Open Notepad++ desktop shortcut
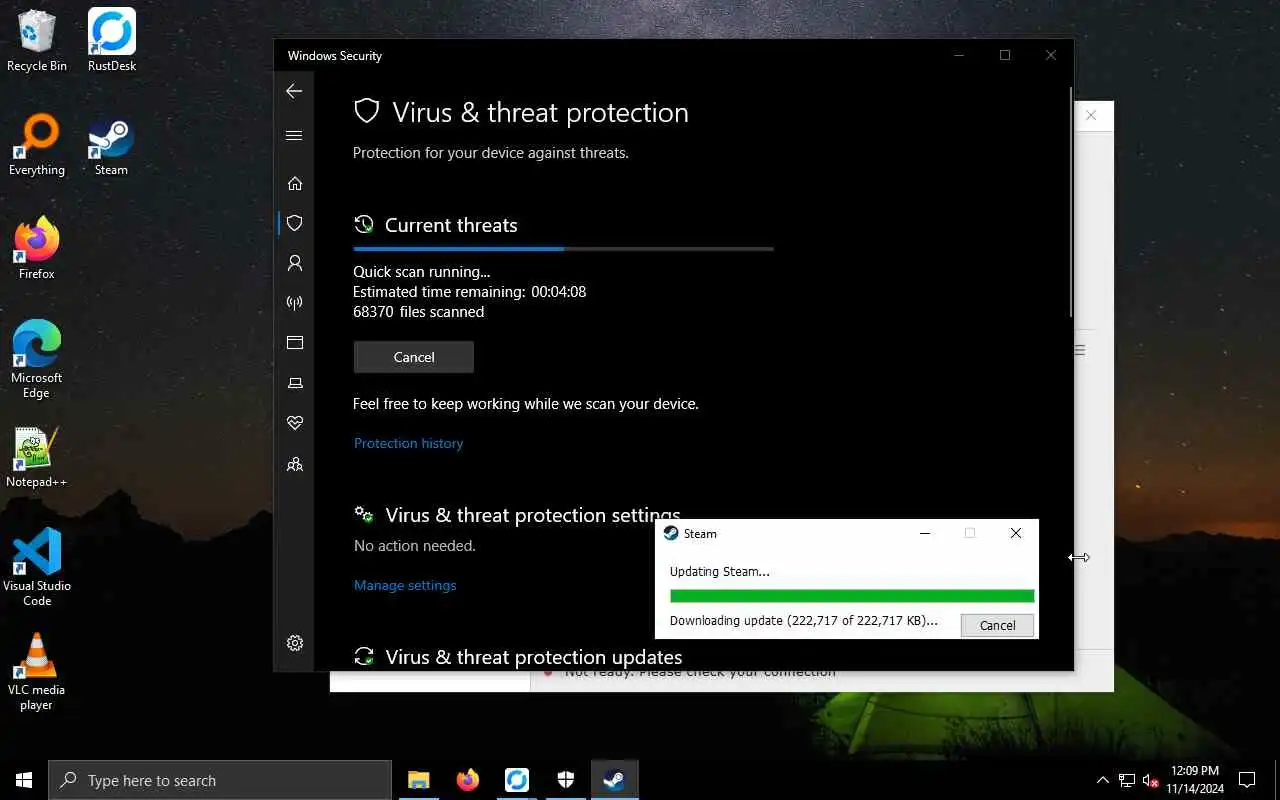Viewport: 1280px width, 800px height. pyautogui.click(x=37, y=457)
